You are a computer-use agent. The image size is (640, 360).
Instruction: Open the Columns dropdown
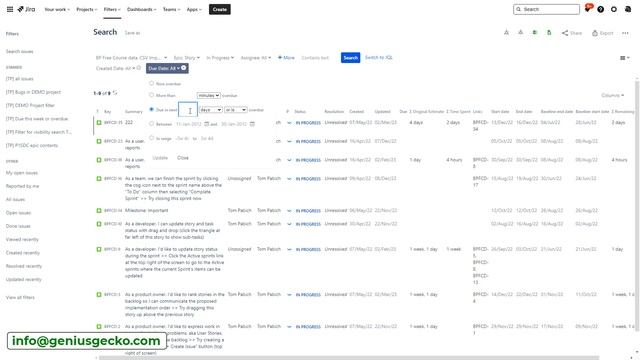tap(612, 96)
